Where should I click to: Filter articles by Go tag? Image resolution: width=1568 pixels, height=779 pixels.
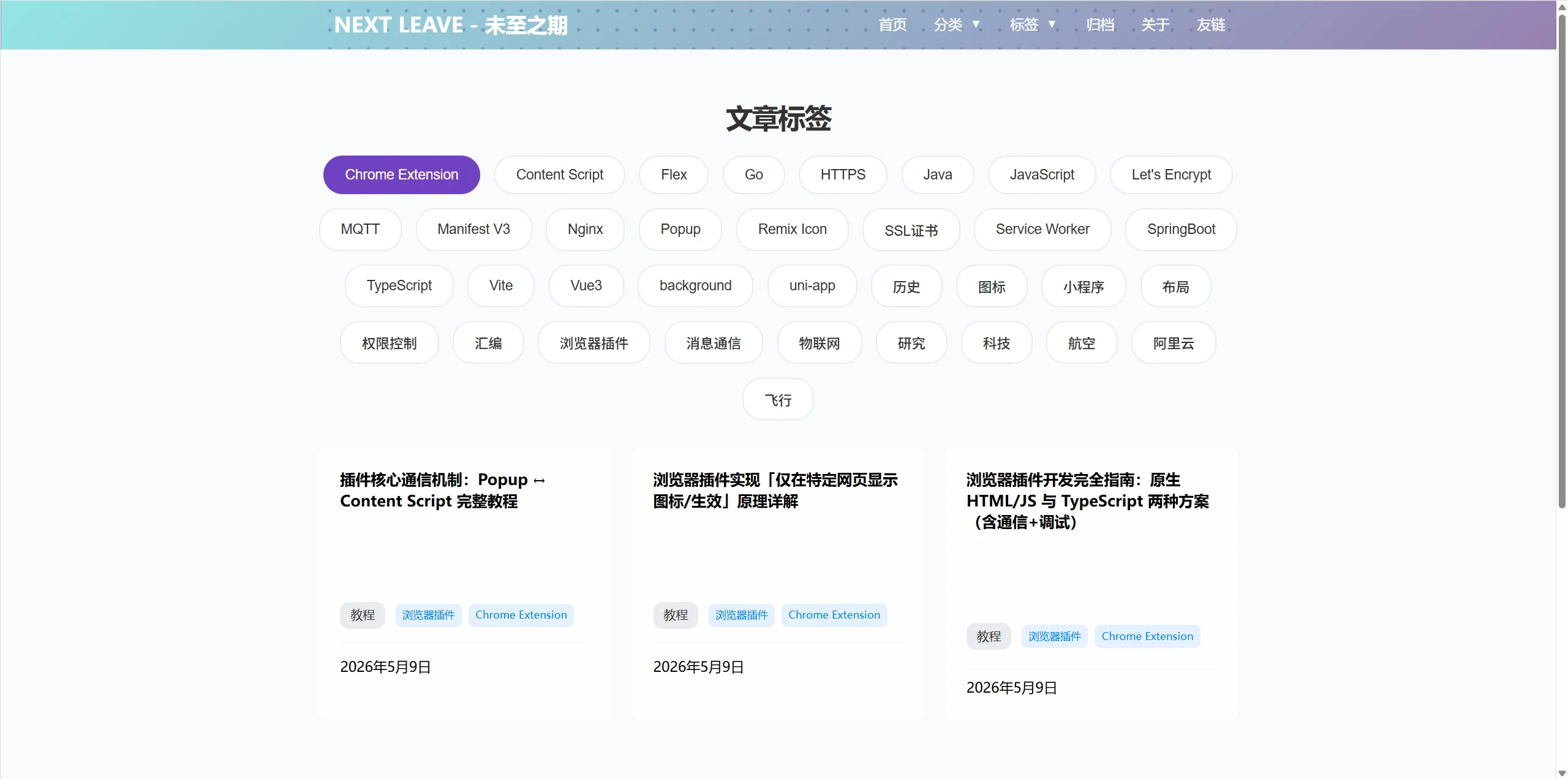[x=754, y=175]
